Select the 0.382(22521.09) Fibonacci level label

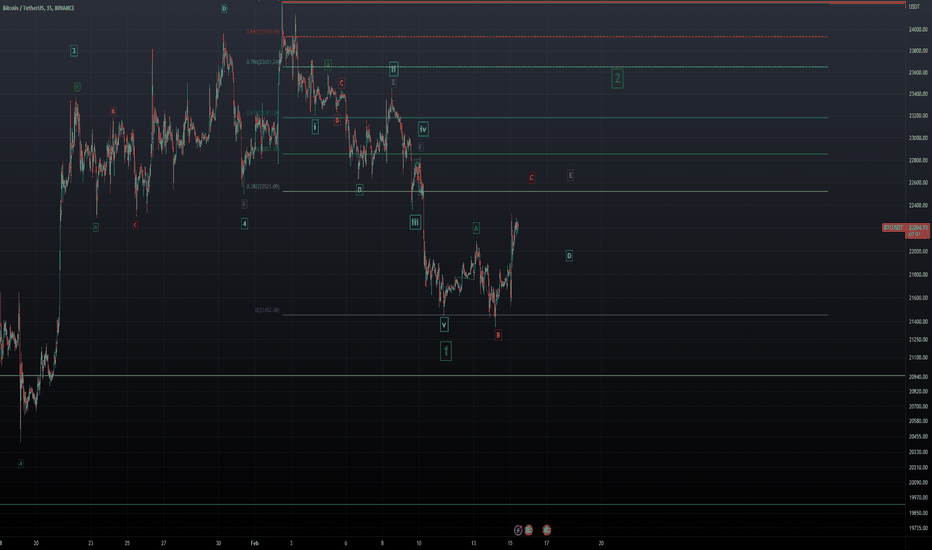(263, 187)
